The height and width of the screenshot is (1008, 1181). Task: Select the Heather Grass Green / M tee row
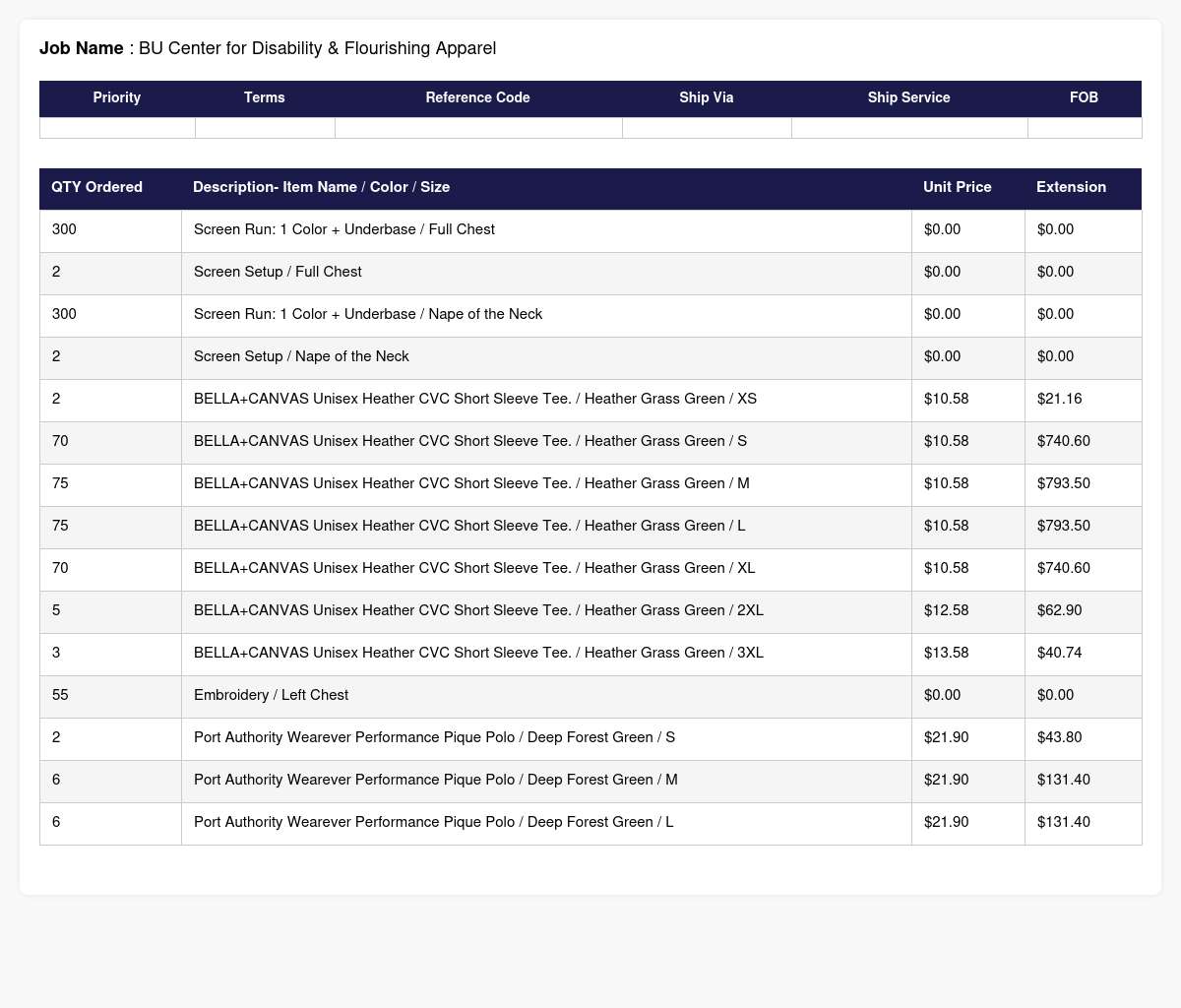click(x=590, y=483)
